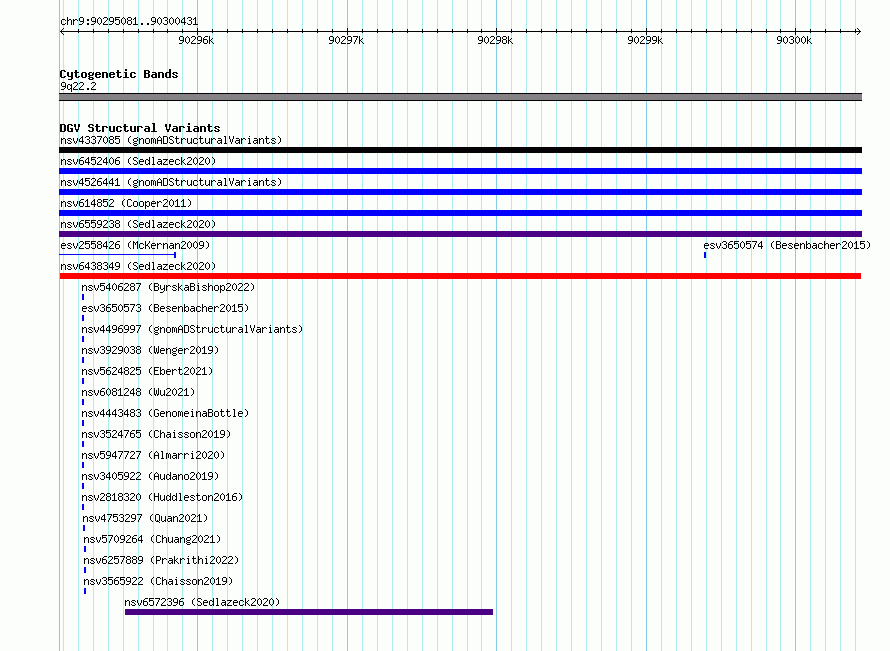The height and width of the screenshot is (651, 890).
Task: Select the red nsv6438349 variant bar
Action: point(460,276)
